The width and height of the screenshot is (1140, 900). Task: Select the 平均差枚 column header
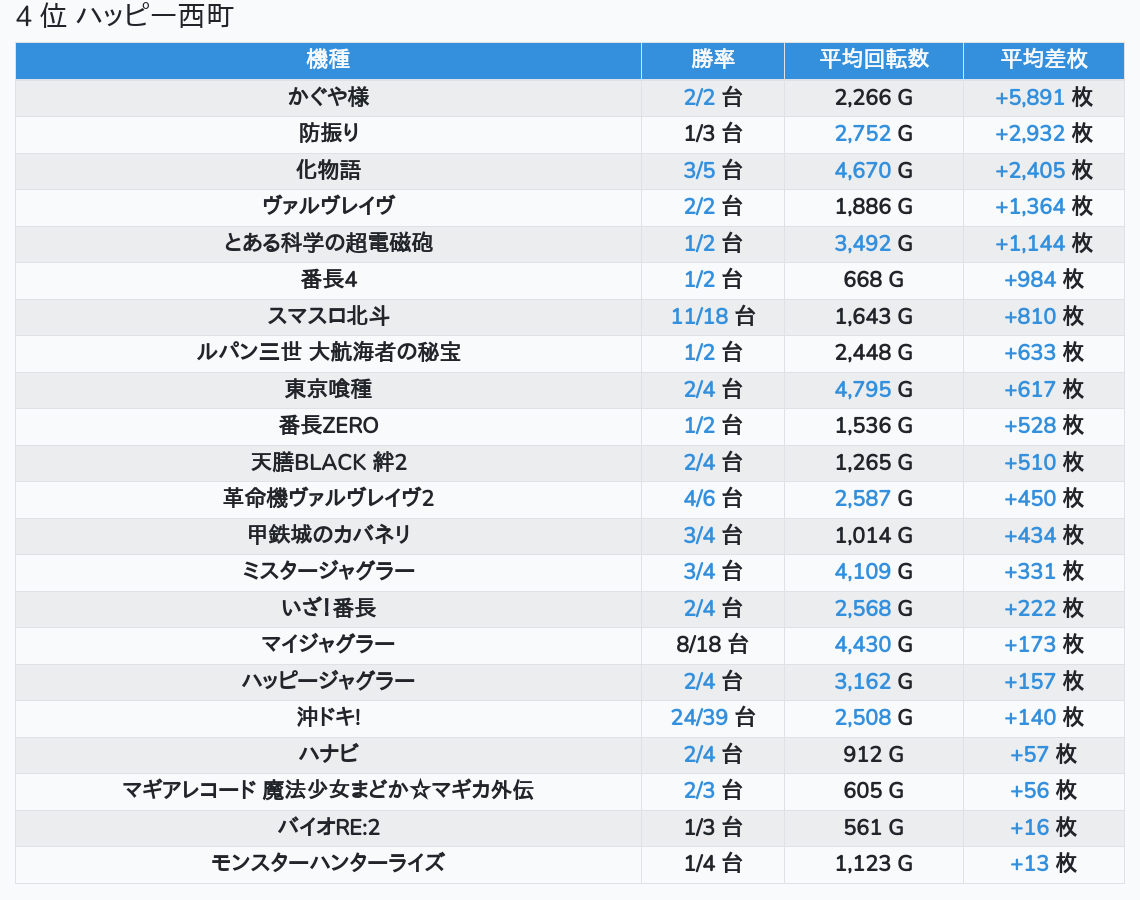1043,60
